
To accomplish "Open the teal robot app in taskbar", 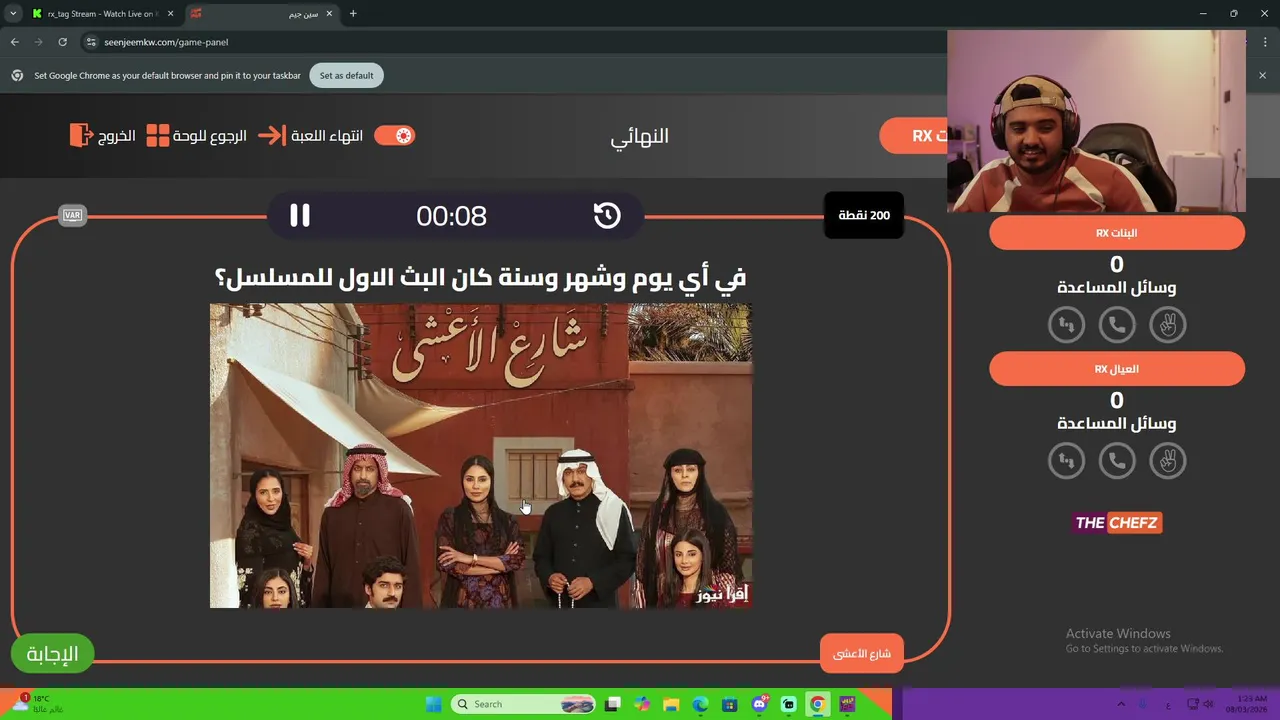I will coord(789,704).
